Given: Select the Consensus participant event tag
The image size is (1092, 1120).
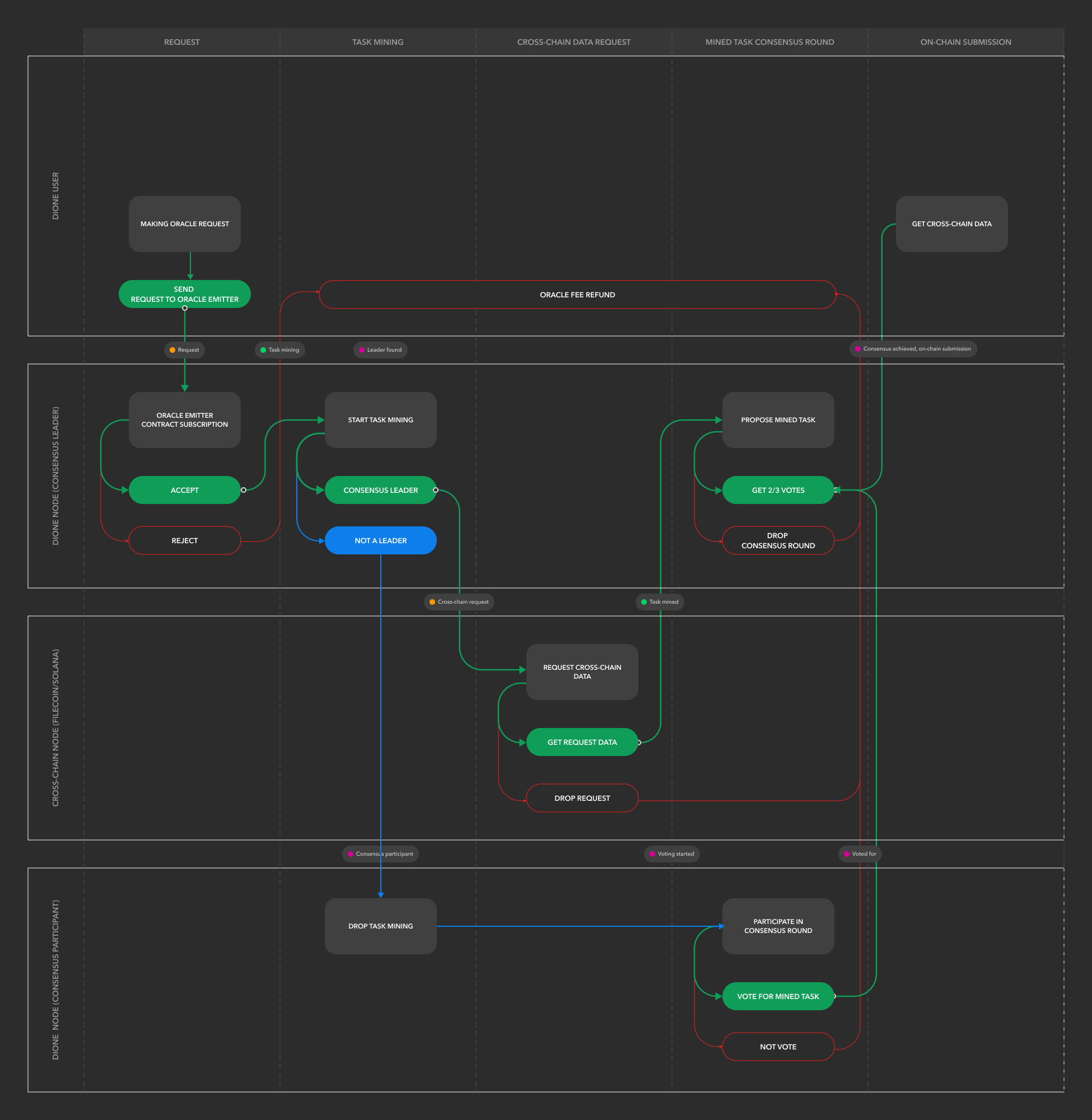Looking at the screenshot, I should [x=380, y=853].
